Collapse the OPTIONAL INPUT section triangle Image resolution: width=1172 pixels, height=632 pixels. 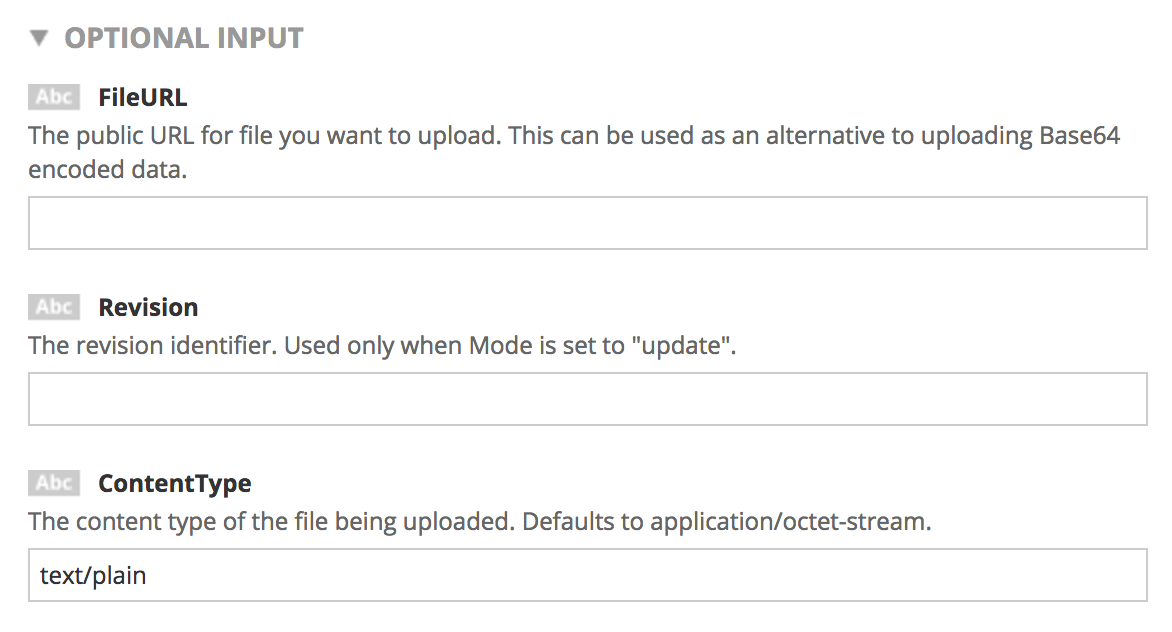(x=39, y=39)
